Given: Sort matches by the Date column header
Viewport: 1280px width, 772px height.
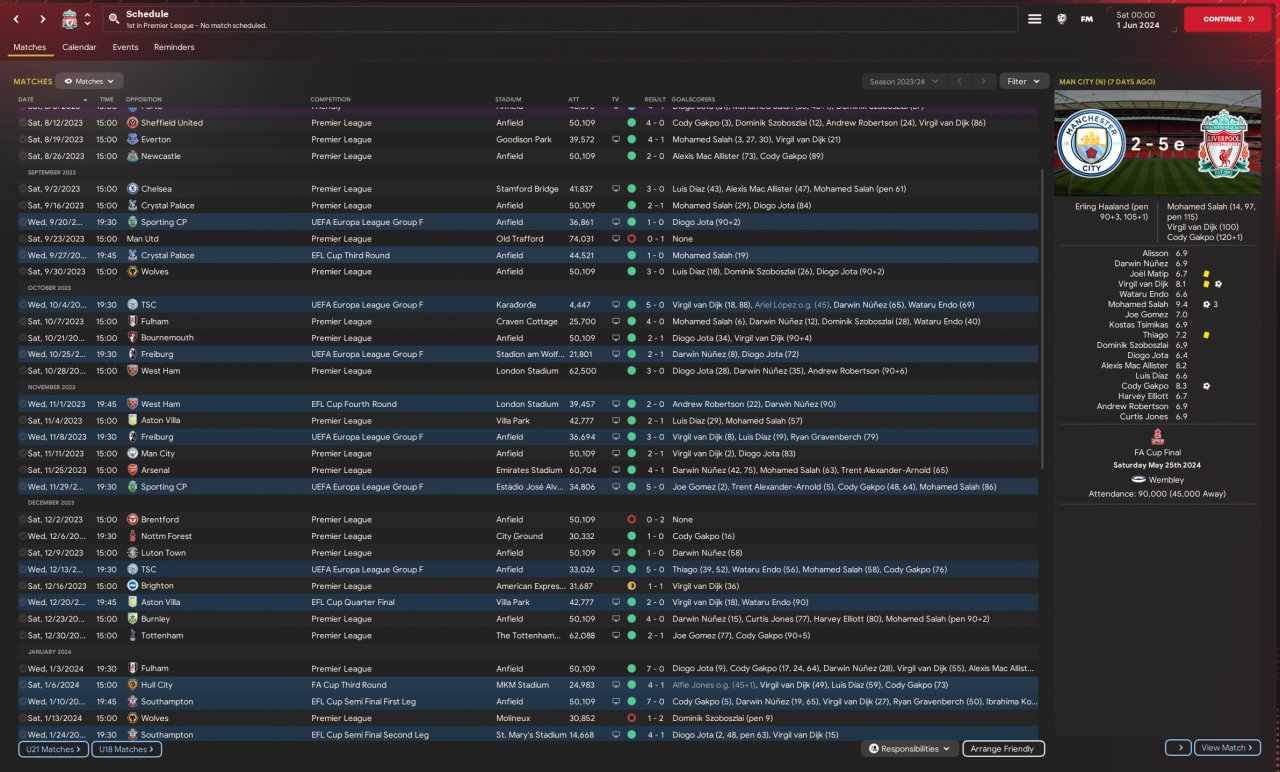Looking at the screenshot, I should (x=26, y=99).
